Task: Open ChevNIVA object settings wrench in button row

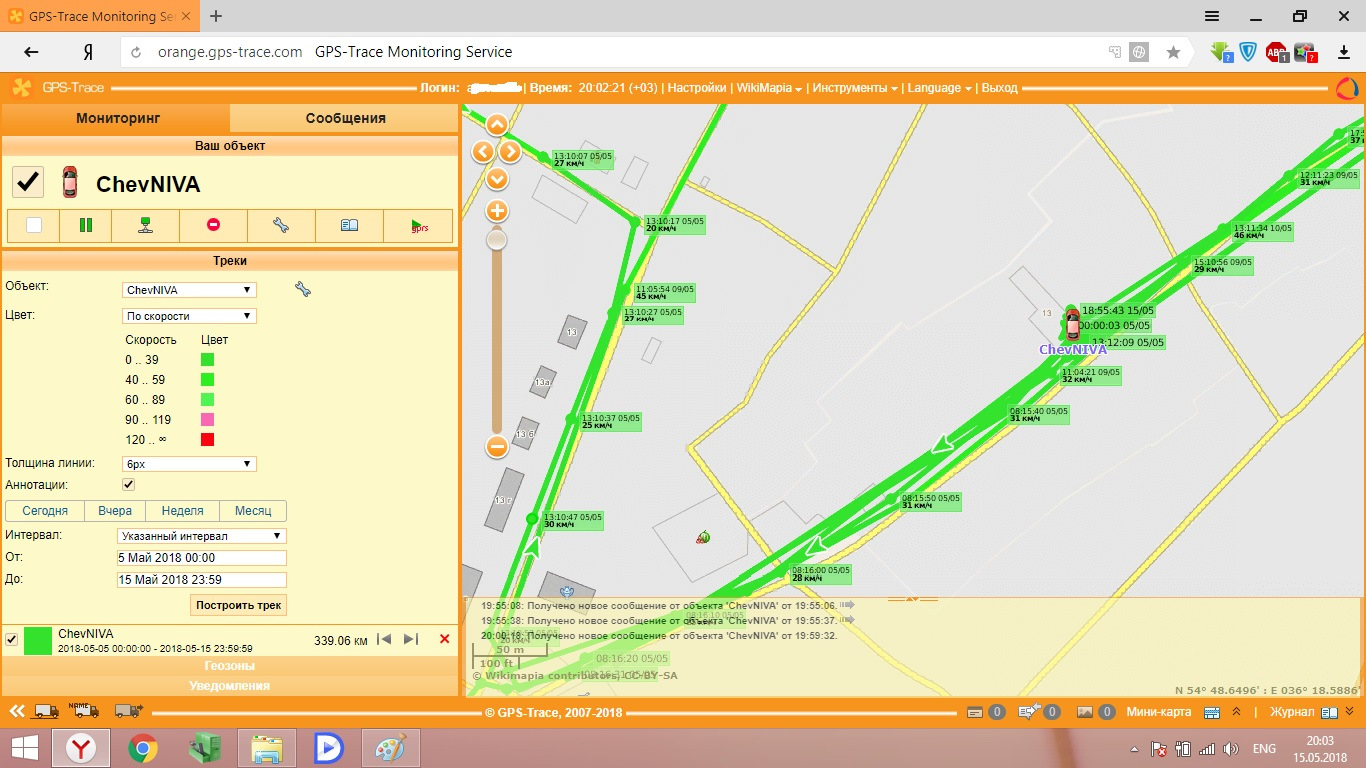Action: point(281,225)
